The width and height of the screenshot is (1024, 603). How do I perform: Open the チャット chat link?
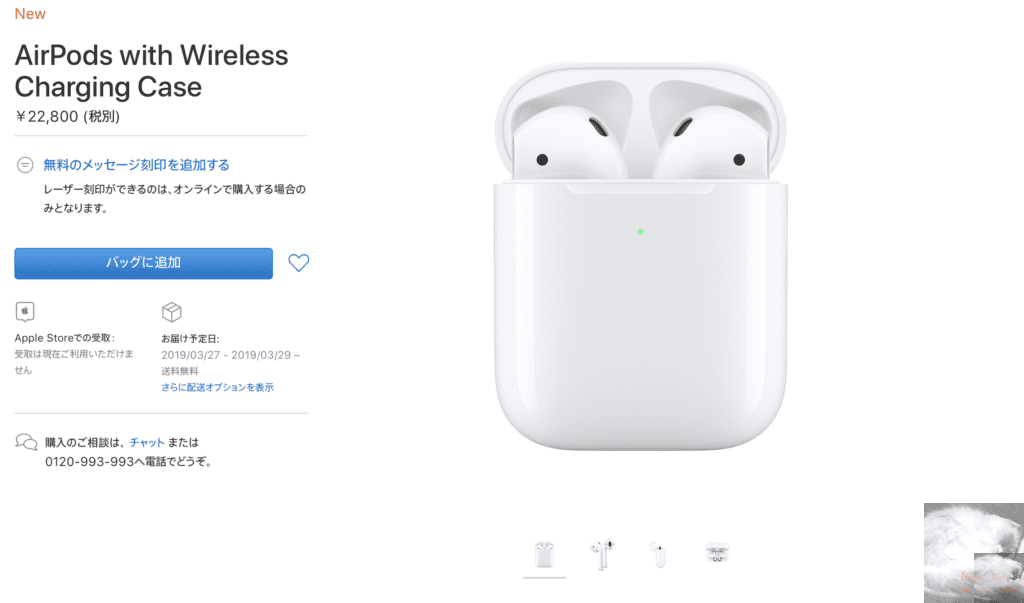[x=147, y=442]
